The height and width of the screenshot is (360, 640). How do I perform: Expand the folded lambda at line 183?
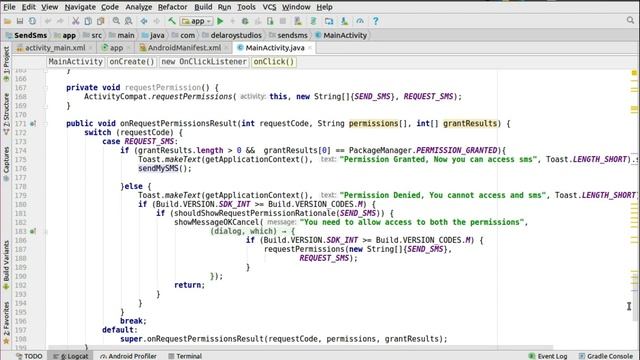tap(46, 231)
